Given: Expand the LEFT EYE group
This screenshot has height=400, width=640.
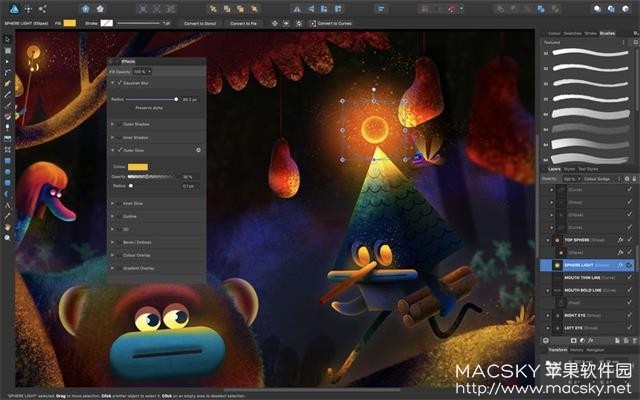Looking at the screenshot, I should coord(548,328).
